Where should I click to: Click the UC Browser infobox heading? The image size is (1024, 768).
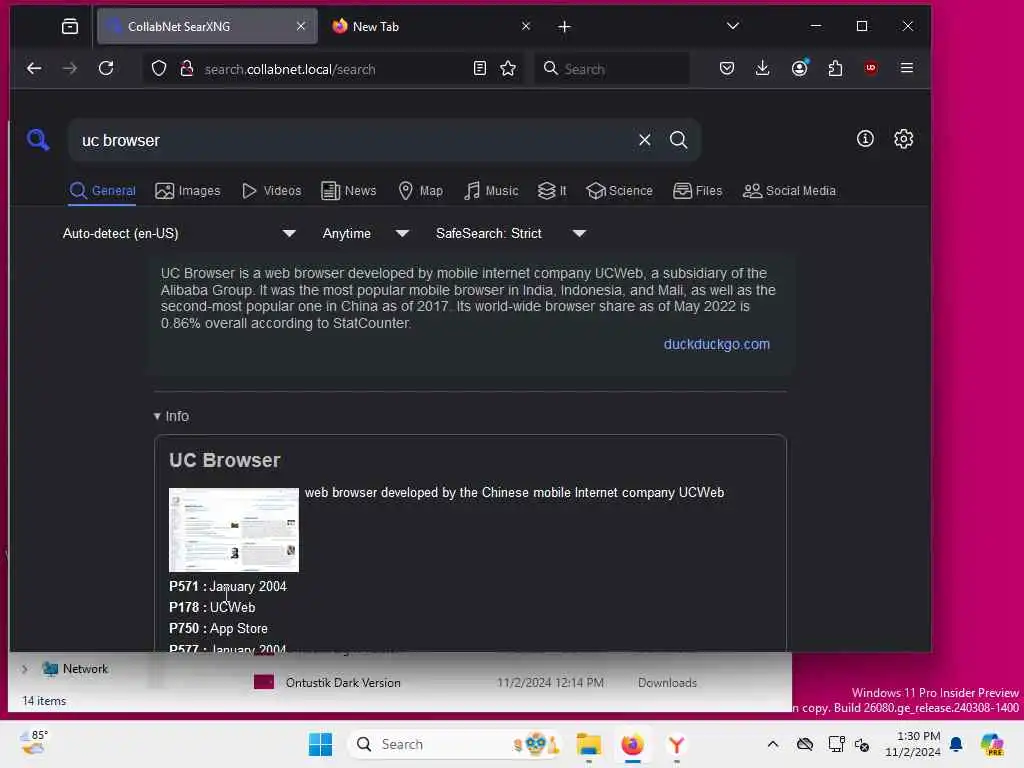[x=225, y=460]
